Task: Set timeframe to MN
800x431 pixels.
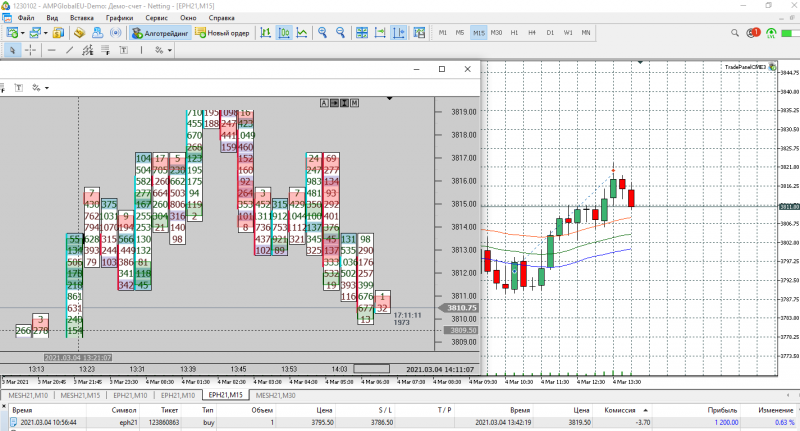Action: (x=586, y=33)
